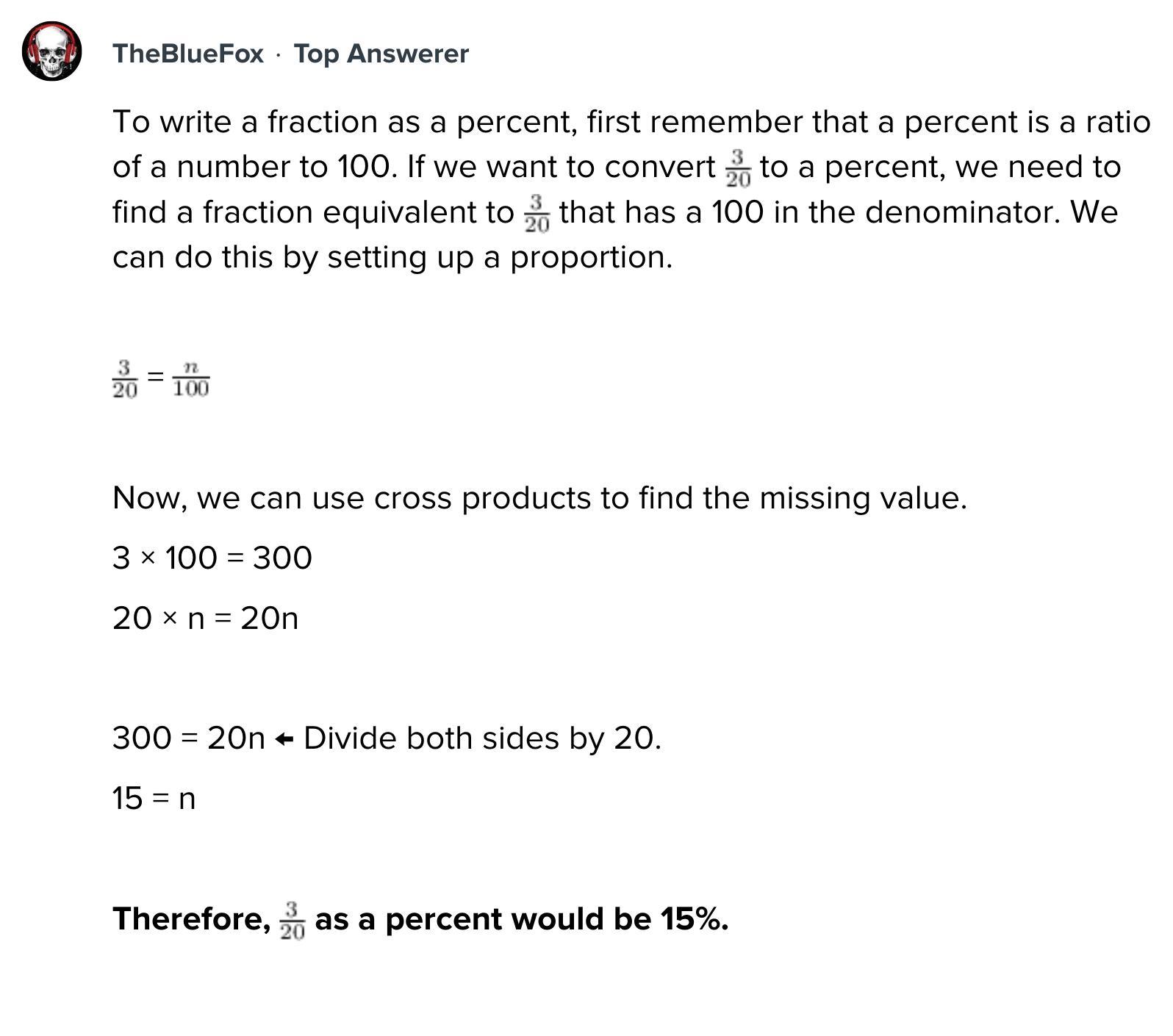Click TheBlueFox's skull avatar picture
Viewport: 1173px width, 1036px height.
pyautogui.click(x=51, y=51)
